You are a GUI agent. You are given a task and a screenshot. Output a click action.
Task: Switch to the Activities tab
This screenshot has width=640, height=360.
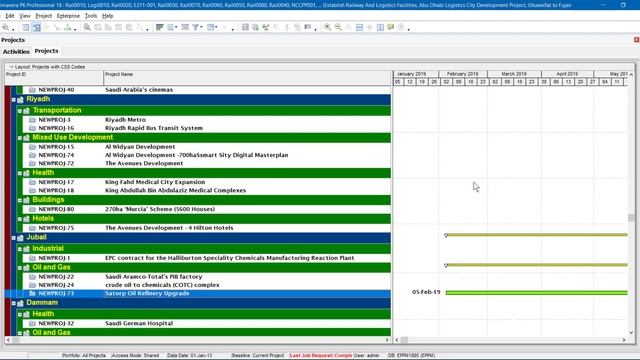click(x=16, y=51)
